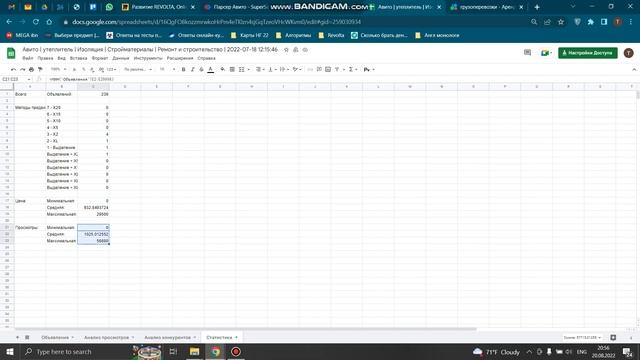Viewport: 640px width, 360px height.
Task: Select the Статистика sheet tab
Action: (x=222, y=337)
